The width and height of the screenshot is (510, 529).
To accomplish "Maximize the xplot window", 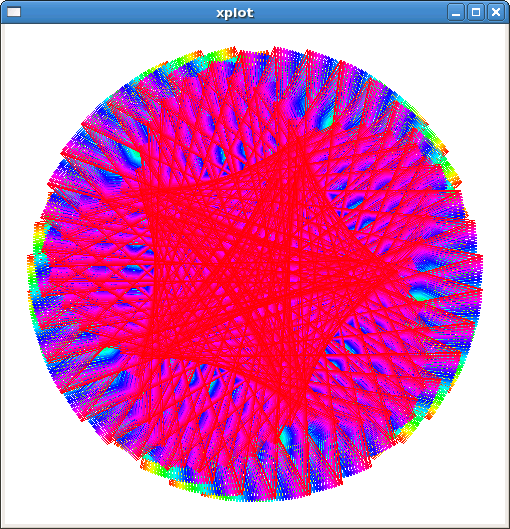I will (x=476, y=12).
